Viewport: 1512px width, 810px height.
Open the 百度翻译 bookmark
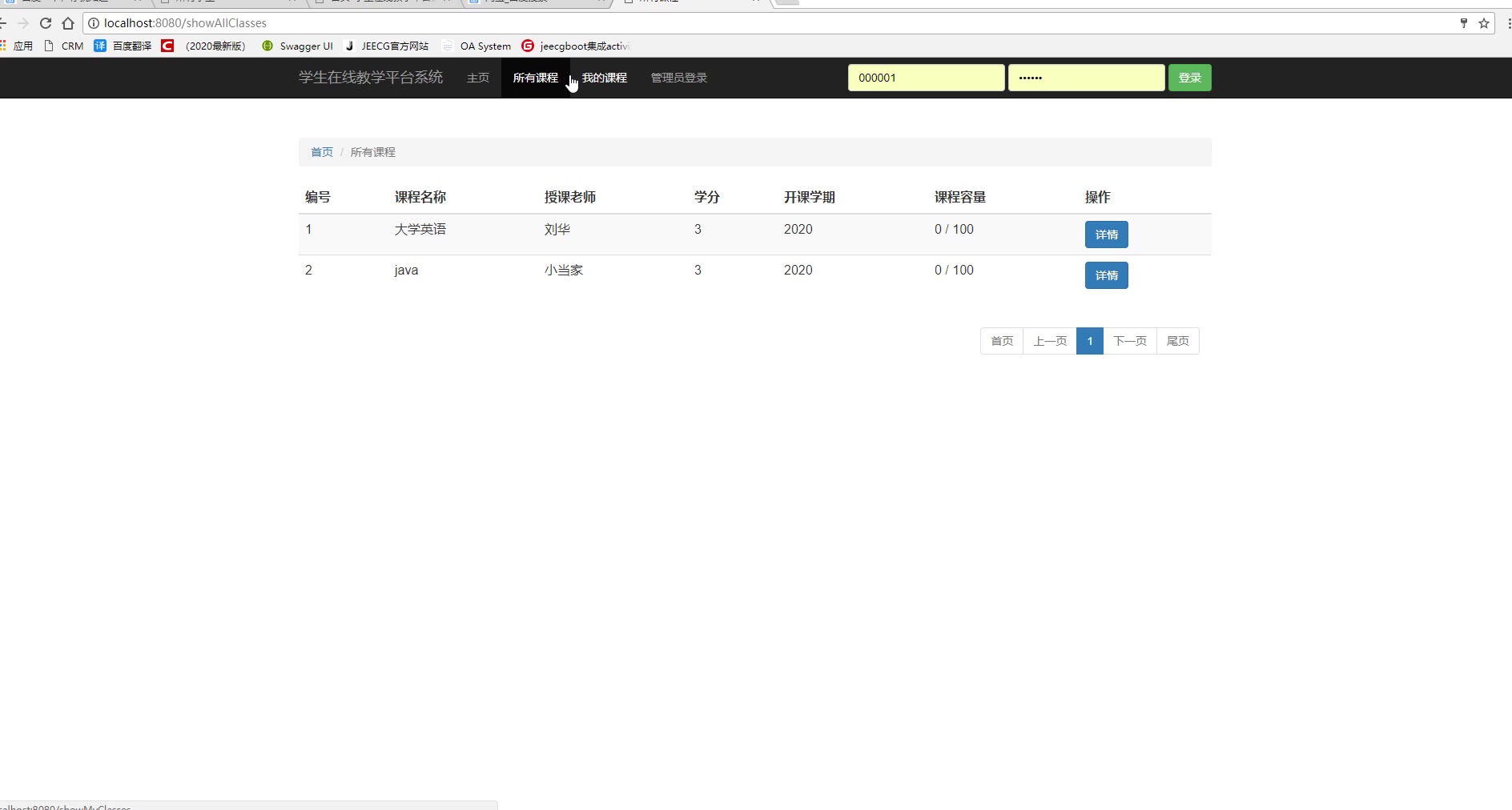pos(123,46)
